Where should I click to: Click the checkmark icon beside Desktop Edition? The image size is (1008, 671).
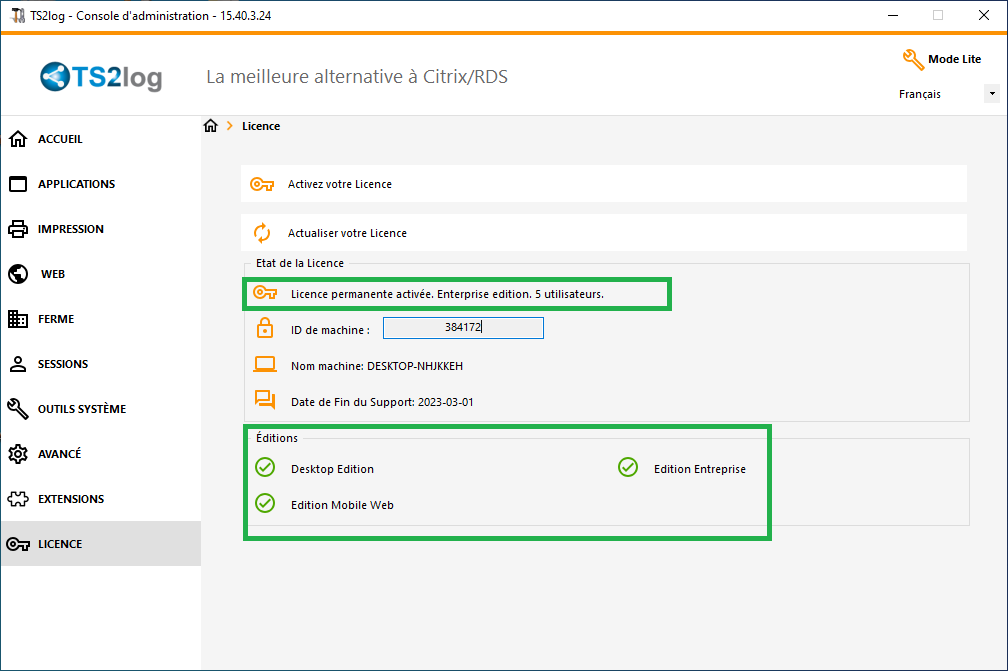coord(265,467)
